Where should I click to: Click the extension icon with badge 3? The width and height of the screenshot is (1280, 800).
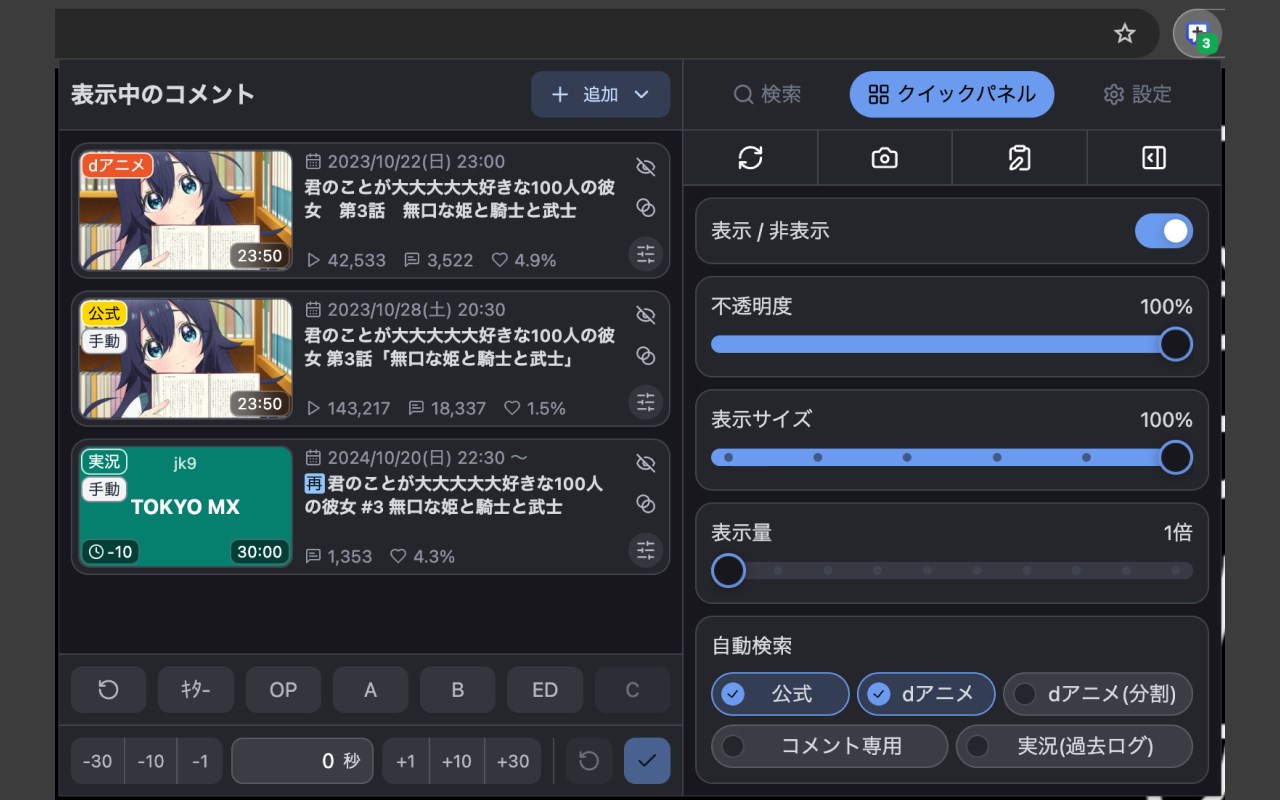[1197, 34]
